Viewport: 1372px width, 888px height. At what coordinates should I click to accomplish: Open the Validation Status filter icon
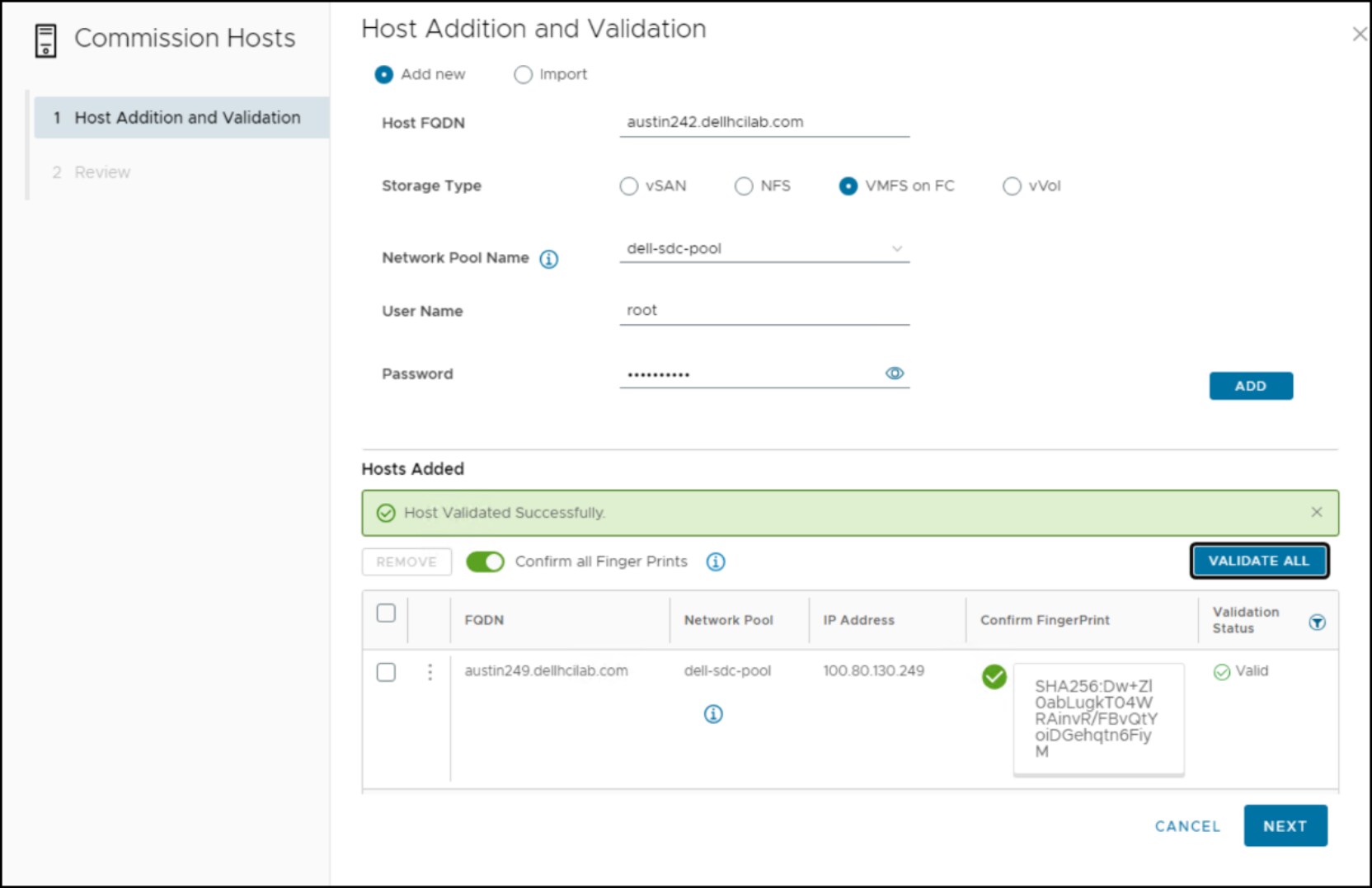(1318, 623)
